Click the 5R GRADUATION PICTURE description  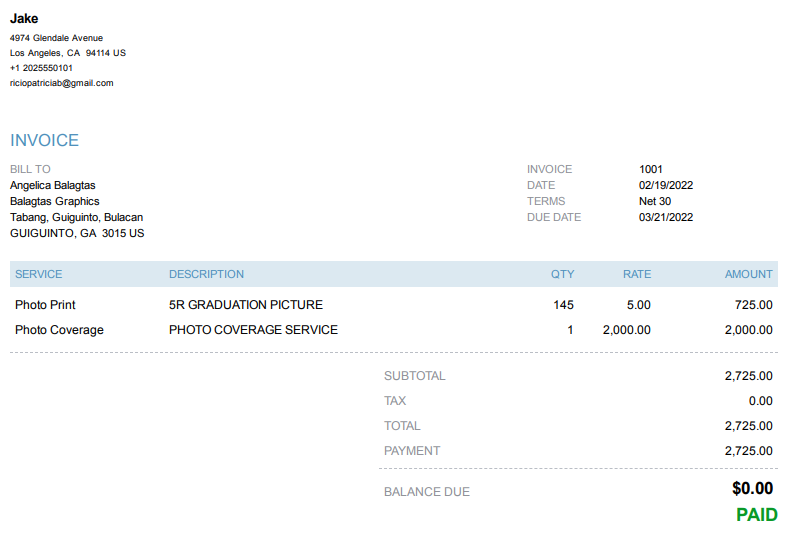tap(246, 305)
